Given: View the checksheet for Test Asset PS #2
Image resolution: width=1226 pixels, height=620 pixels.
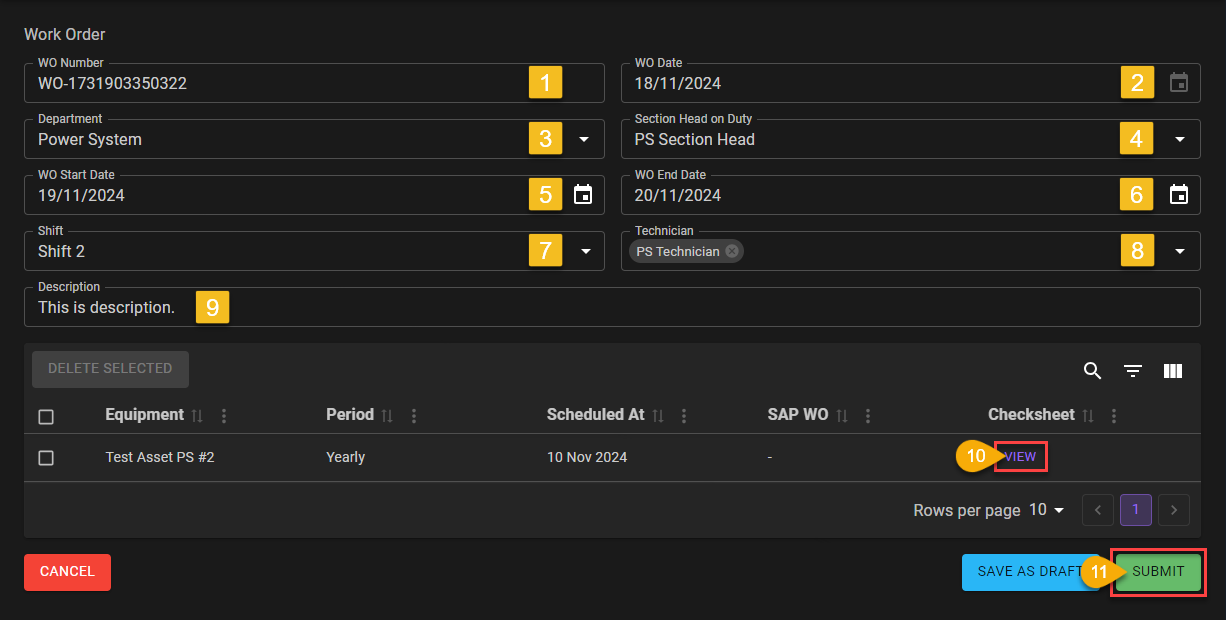Looking at the screenshot, I should click(x=1020, y=457).
